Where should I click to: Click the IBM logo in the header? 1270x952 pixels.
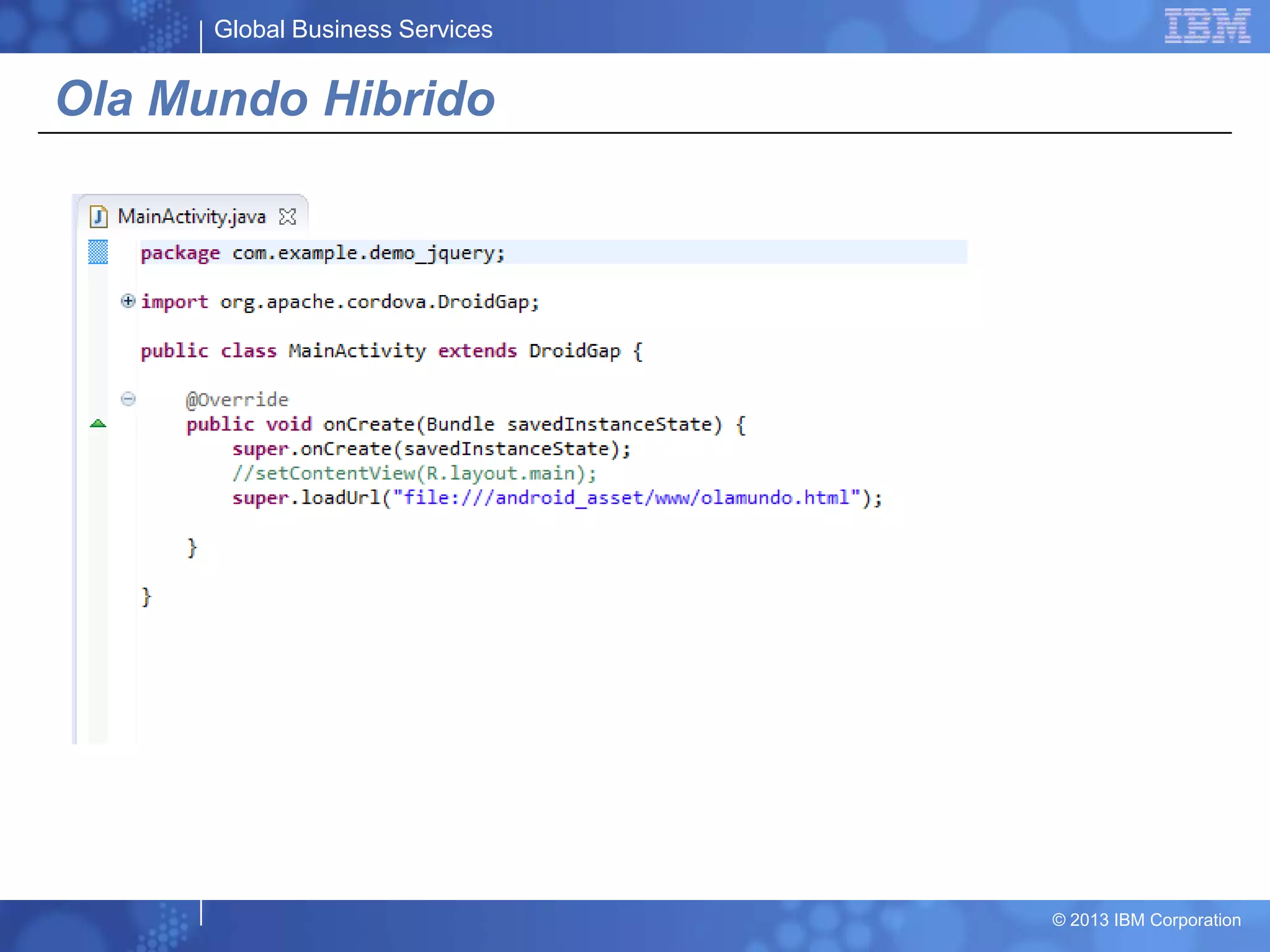coord(1207,26)
